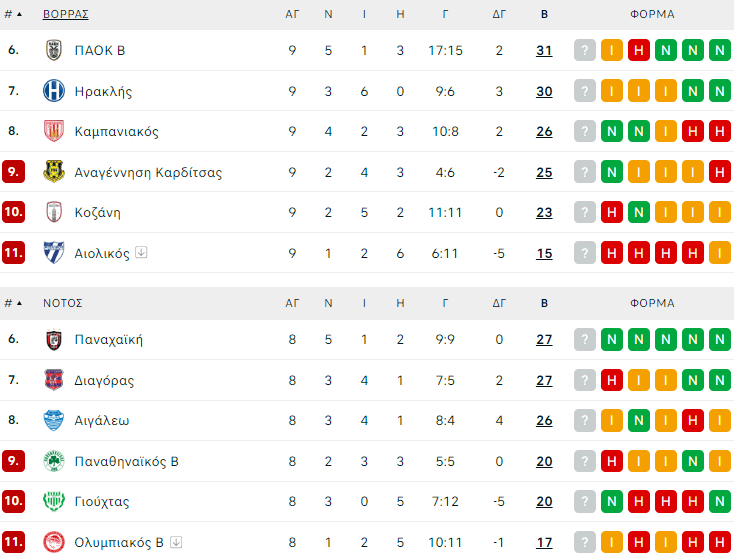Click the last red H form badge for Καμπανιακός

click(x=717, y=131)
